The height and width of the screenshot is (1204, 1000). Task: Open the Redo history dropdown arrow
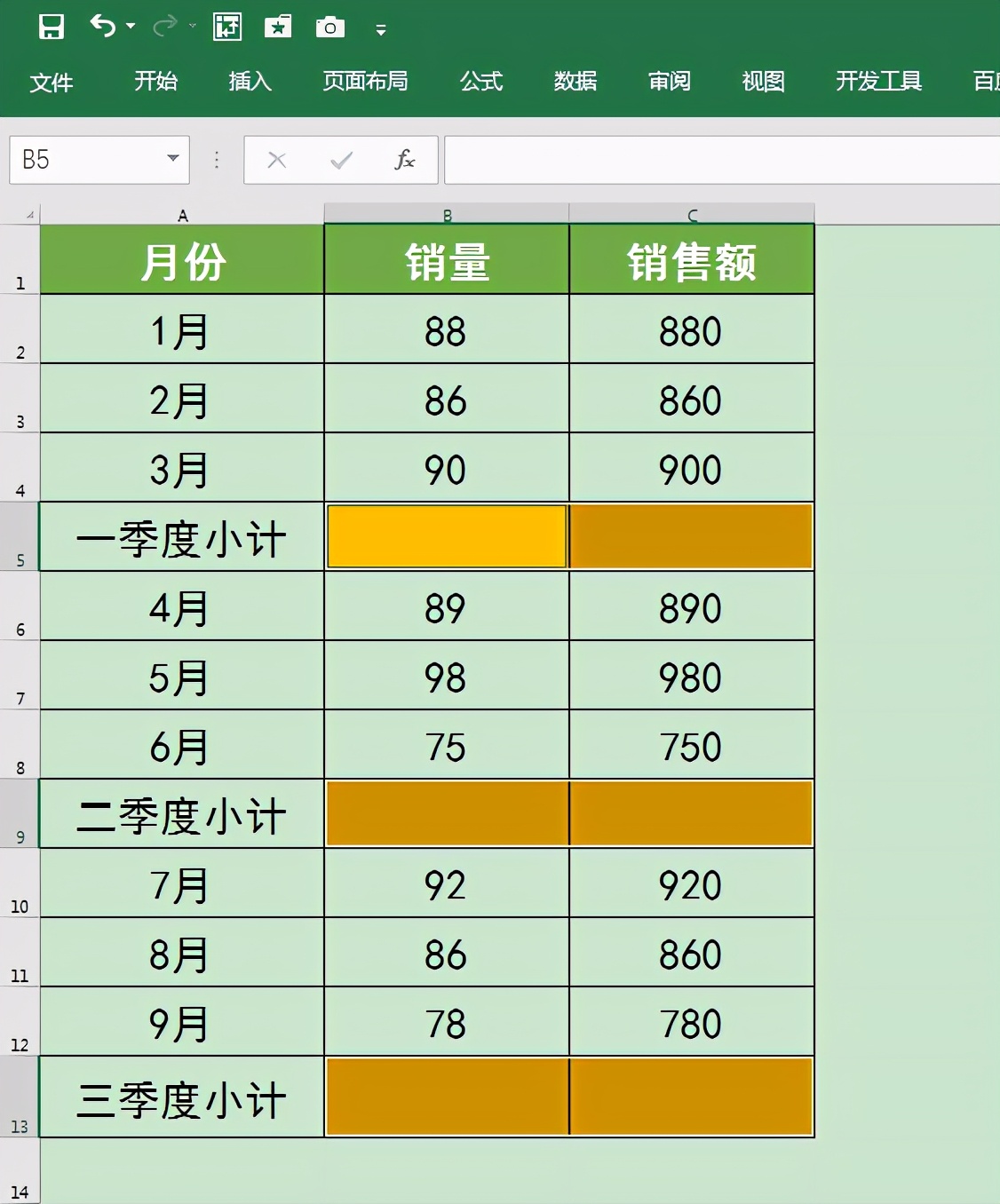[x=192, y=27]
